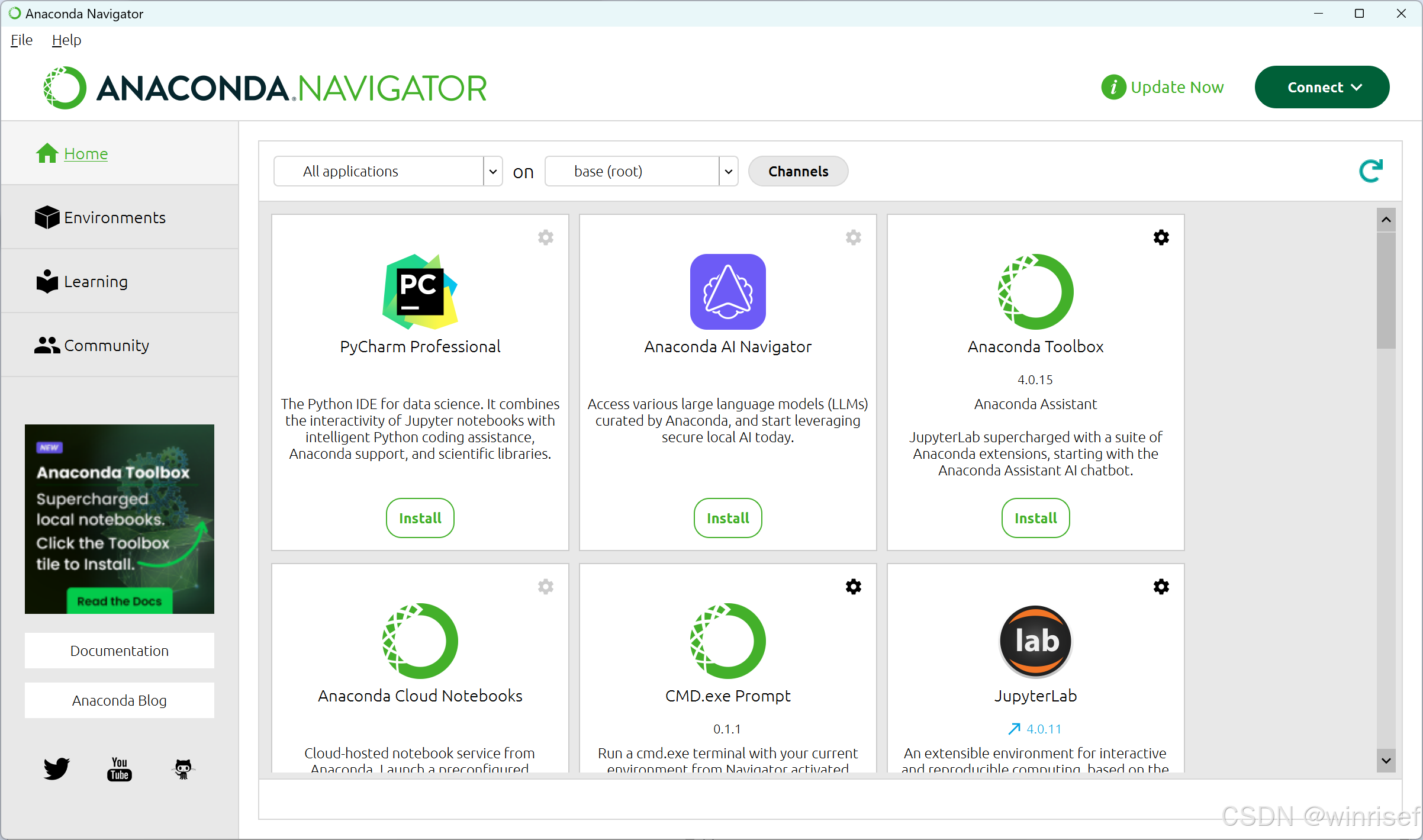Screen dimensions: 1423x840
Task: Click the PyCharm Professional app icon
Action: pos(420,292)
